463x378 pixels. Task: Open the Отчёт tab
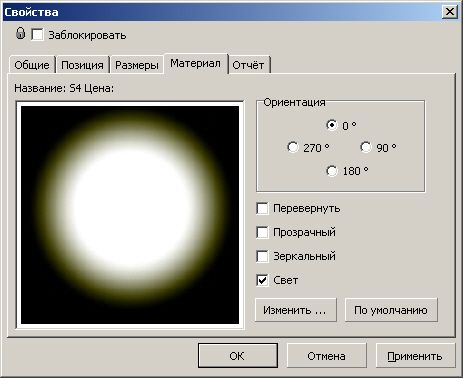coord(248,65)
